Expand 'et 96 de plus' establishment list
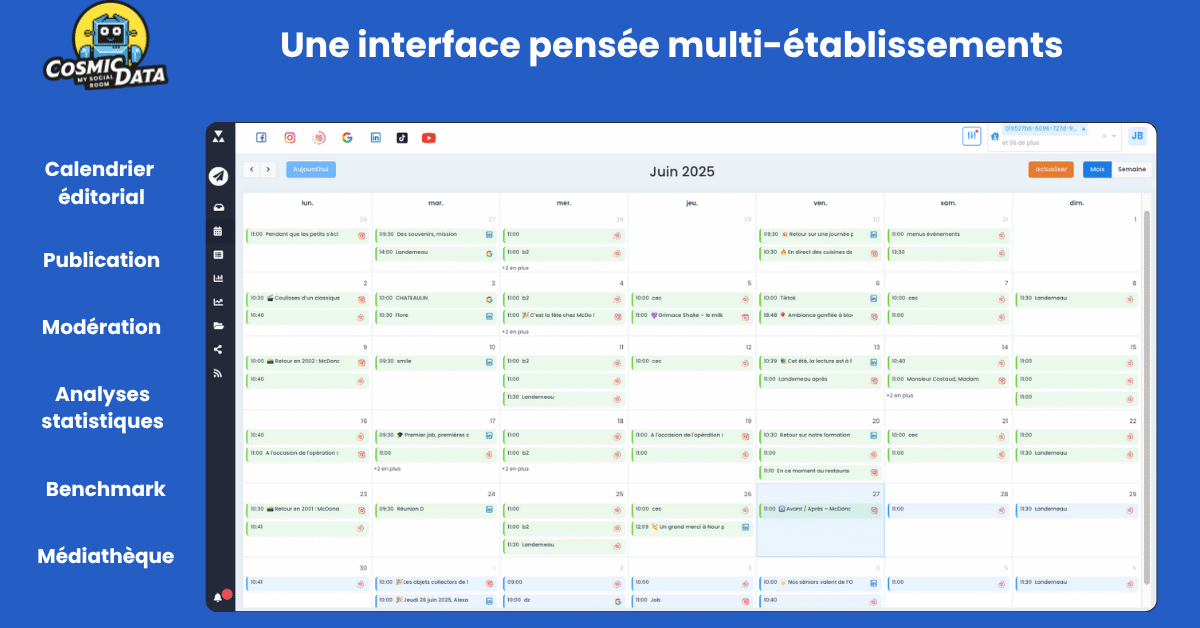Viewport: 1200px width, 628px height. point(1020,142)
